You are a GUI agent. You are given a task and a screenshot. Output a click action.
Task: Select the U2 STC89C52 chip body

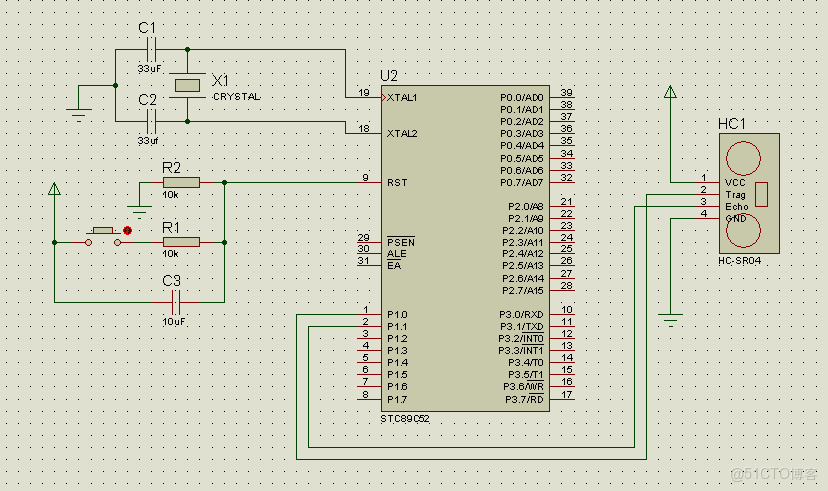tap(465, 248)
